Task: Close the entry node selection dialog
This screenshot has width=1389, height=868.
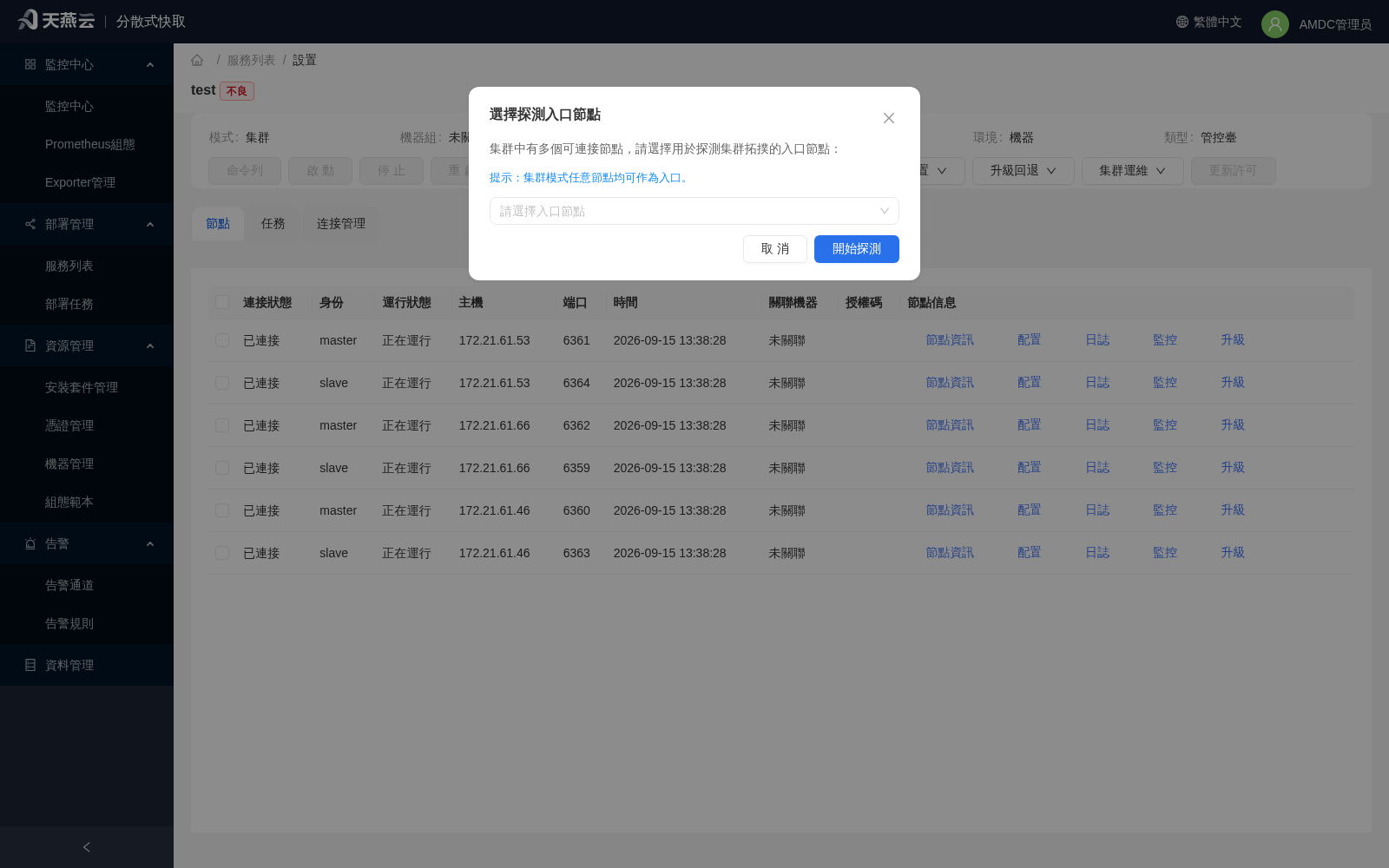Action: pos(888,118)
